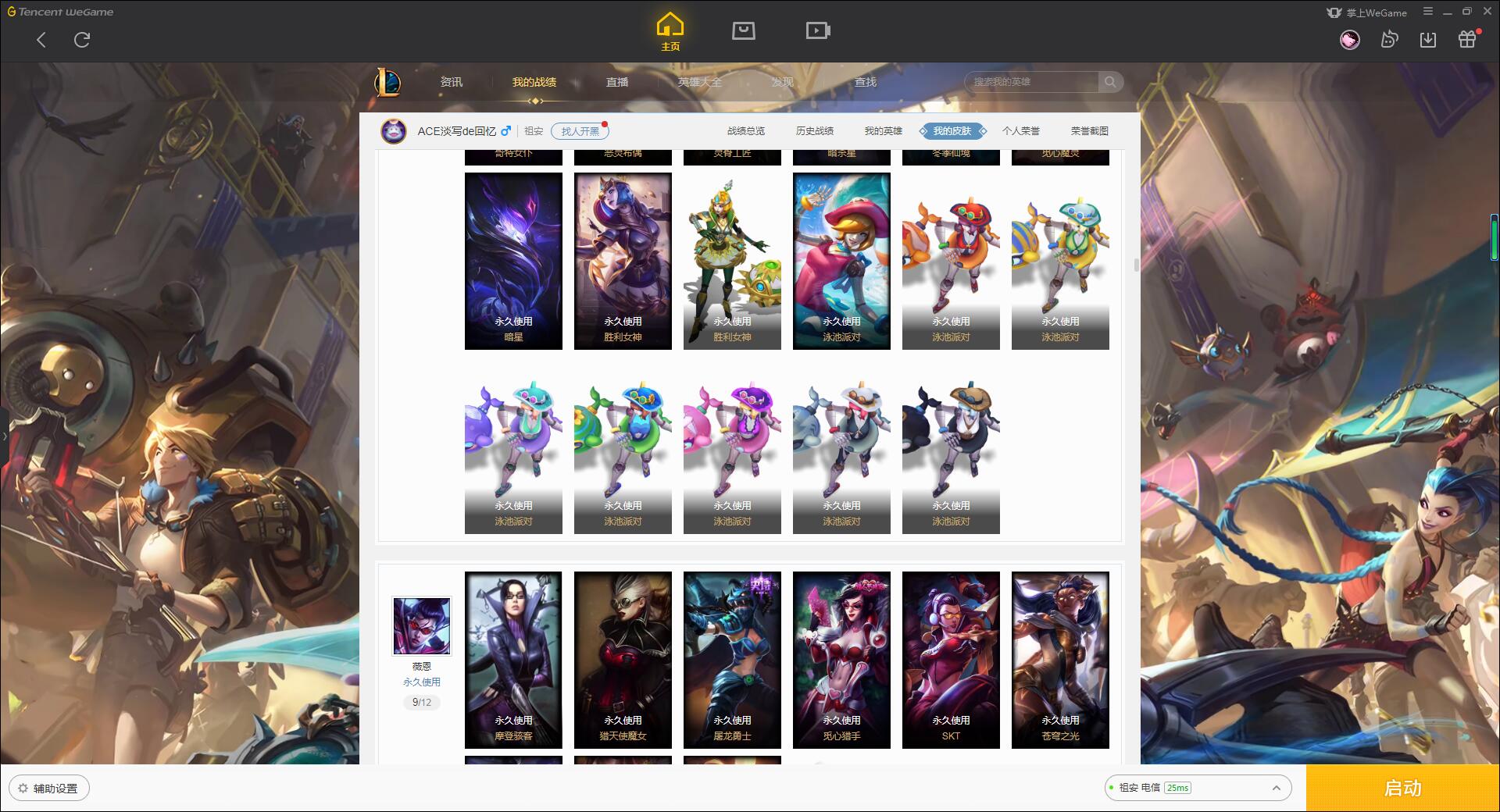1500x812 pixels.
Task: Open the SKT skin card
Action: [951, 660]
